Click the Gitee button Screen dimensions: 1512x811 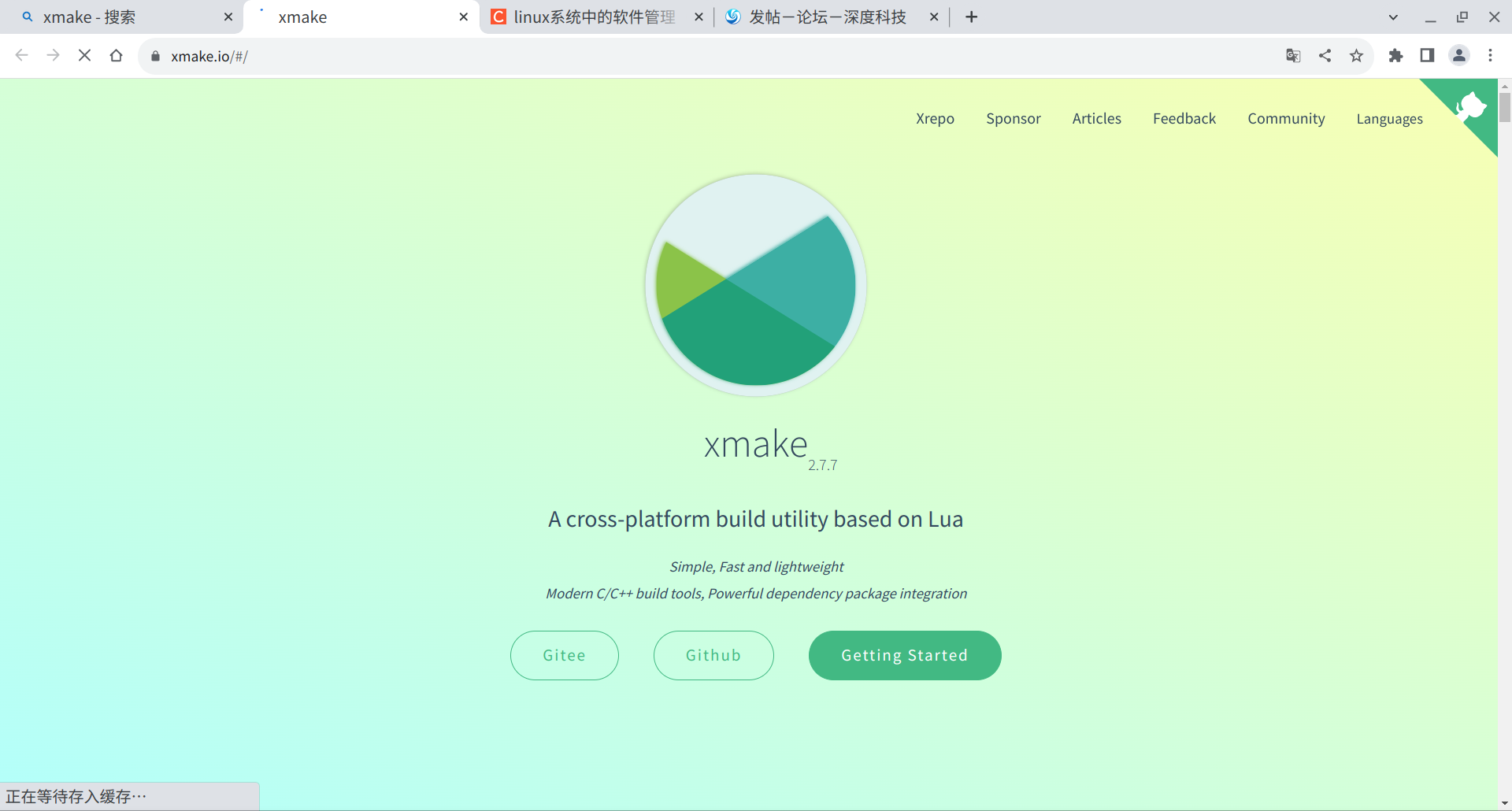tap(565, 655)
